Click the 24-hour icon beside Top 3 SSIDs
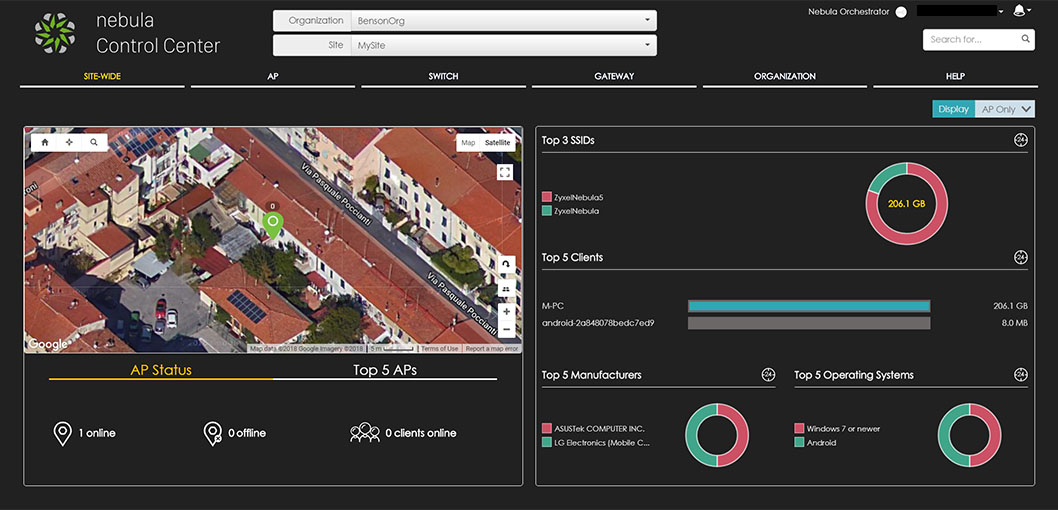 [x=1020, y=140]
